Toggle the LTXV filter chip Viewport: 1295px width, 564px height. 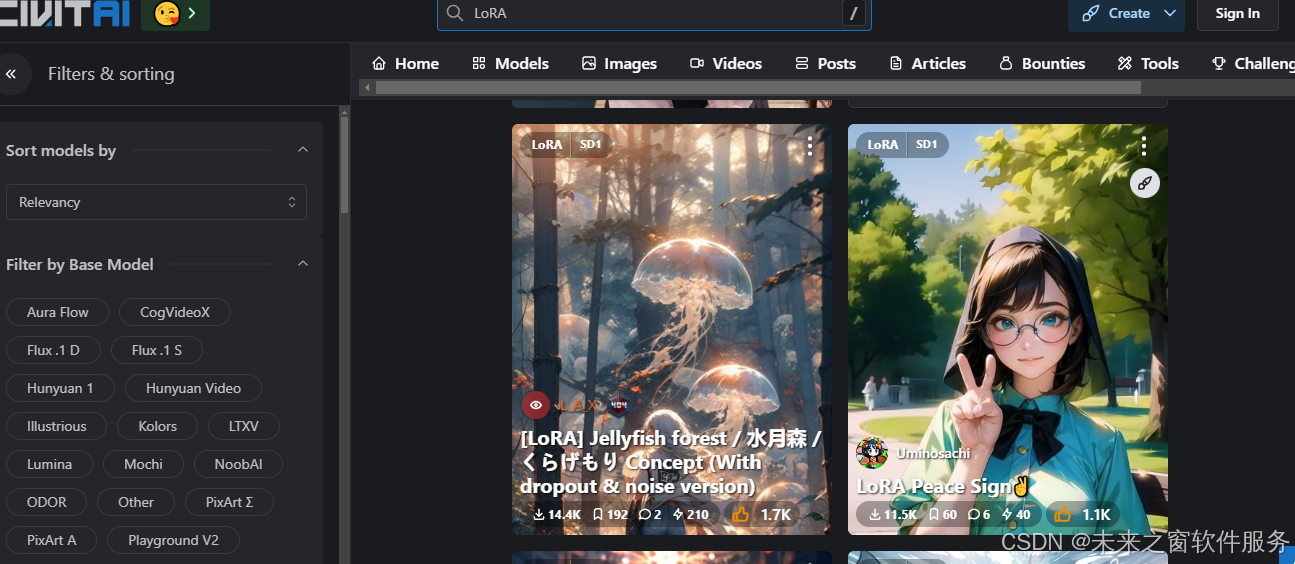(x=244, y=426)
